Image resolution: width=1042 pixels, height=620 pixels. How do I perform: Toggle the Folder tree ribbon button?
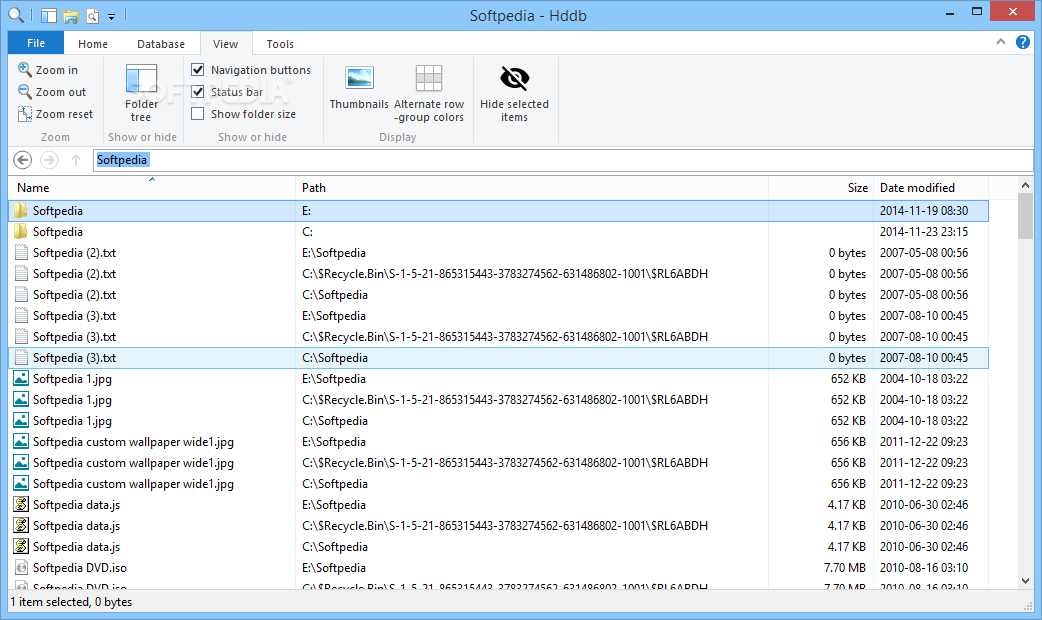[142, 93]
